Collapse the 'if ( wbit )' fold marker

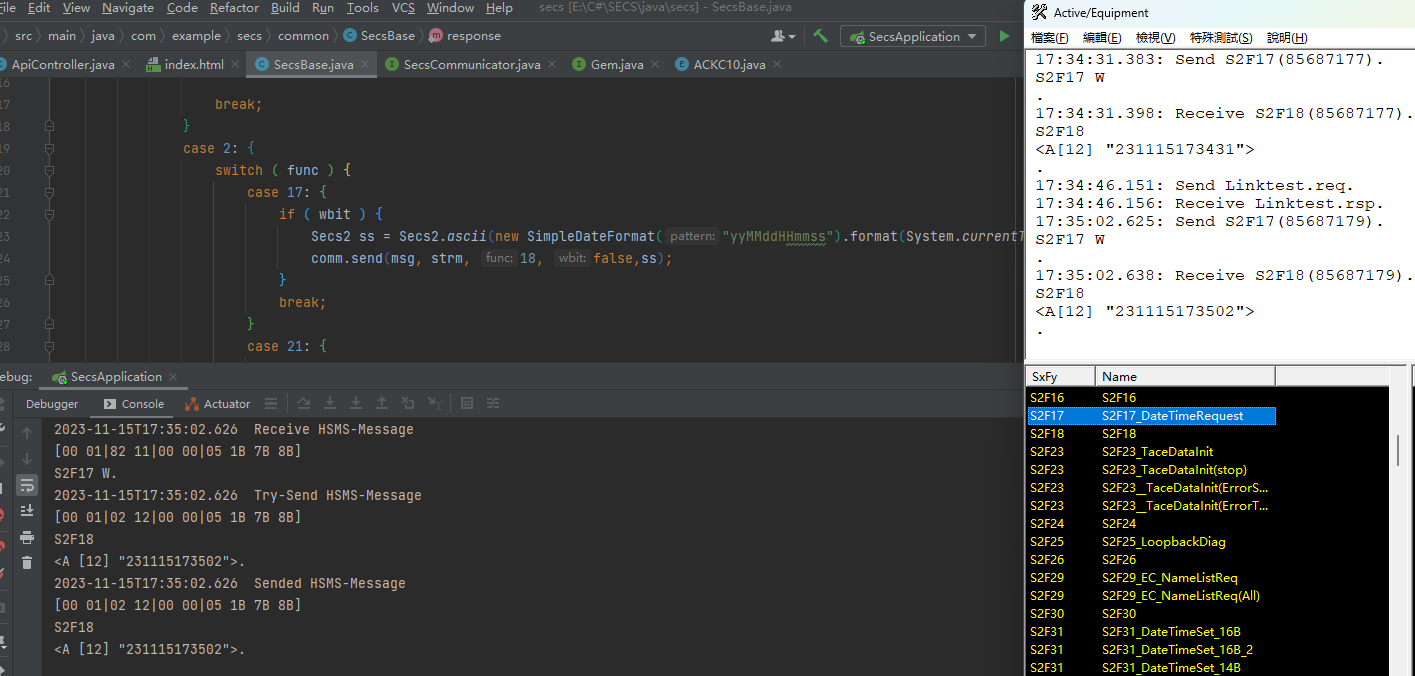[x=48, y=214]
